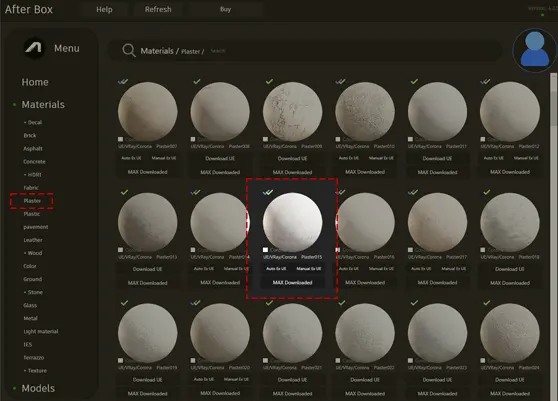Screen dimensions: 558x401
Task: Go to Home in the sidebar
Action: coord(35,82)
